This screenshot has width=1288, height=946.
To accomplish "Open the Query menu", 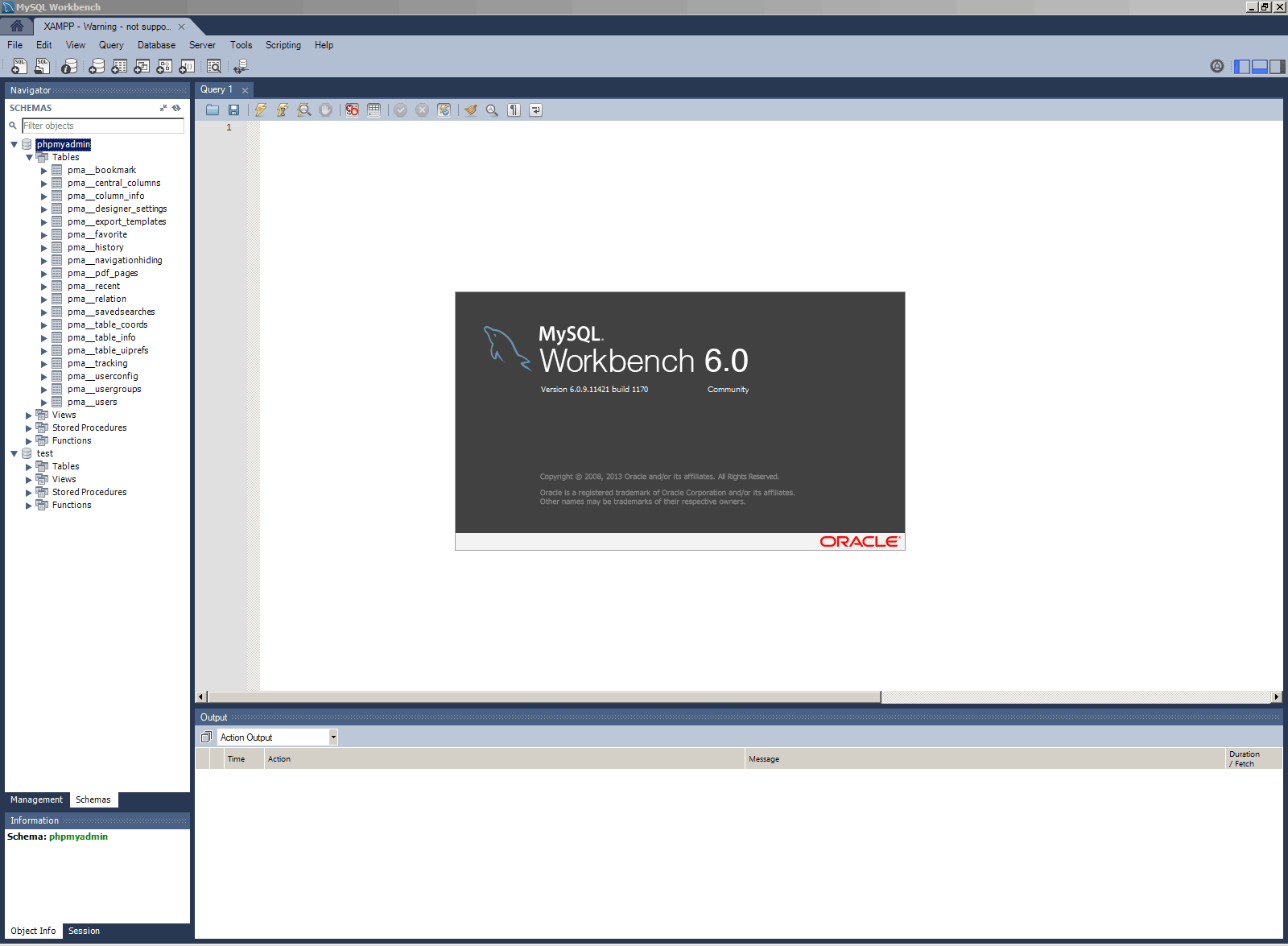I will (x=111, y=45).
